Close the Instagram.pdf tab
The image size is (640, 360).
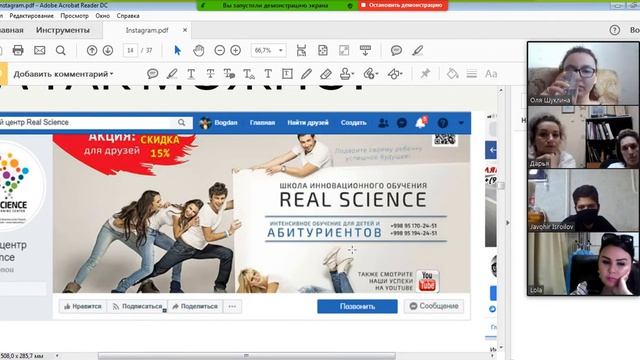[185, 30]
